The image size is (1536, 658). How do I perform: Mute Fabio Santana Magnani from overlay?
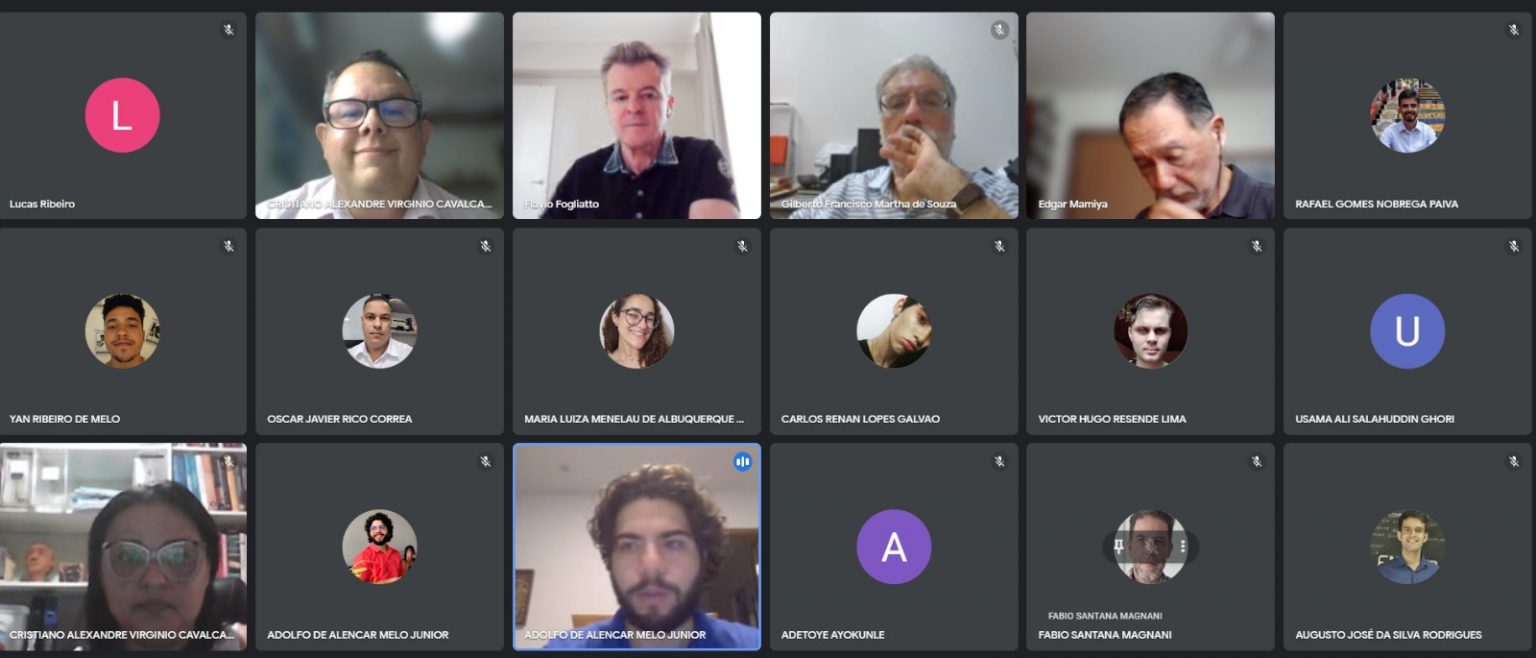pos(1151,546)
